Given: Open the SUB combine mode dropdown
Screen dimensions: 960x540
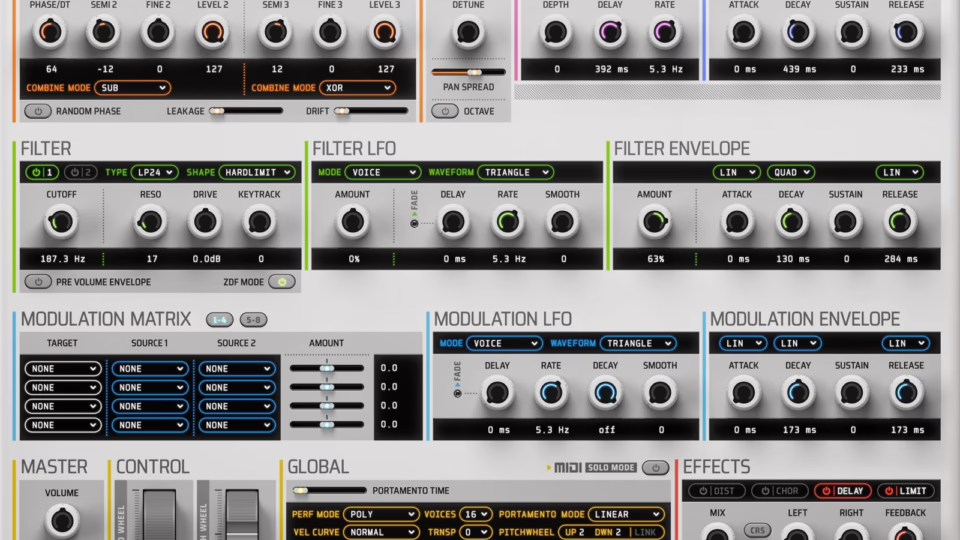Looking at the screenshot, I should click(x=132, y=88).
